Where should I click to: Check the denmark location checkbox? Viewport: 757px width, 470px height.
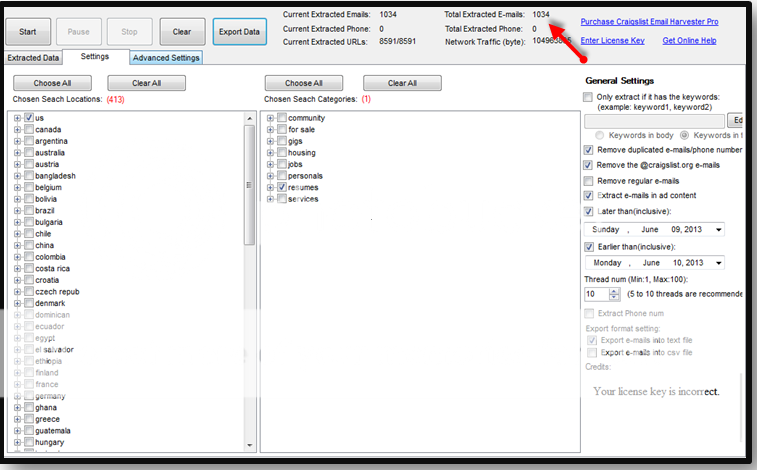coord(29,303)
